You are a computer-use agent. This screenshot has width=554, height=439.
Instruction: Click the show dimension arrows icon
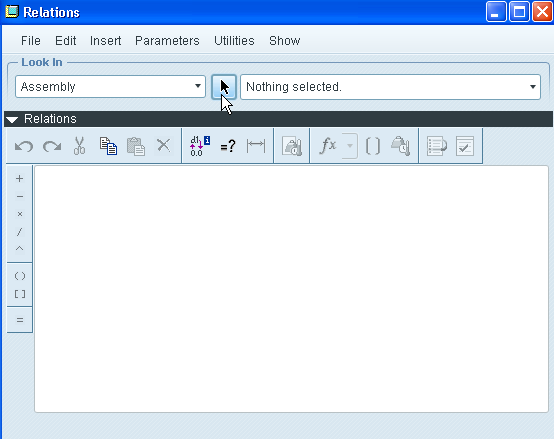[x=256, y=146]
